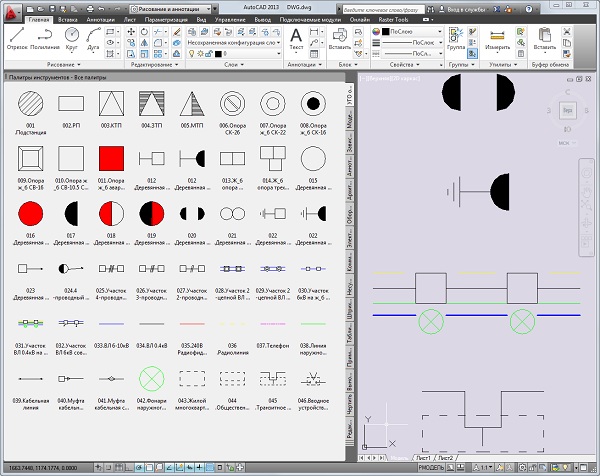Expand the МСК coordinate system dropdown
The image size is (600, 476).
(x=567, y=143)
